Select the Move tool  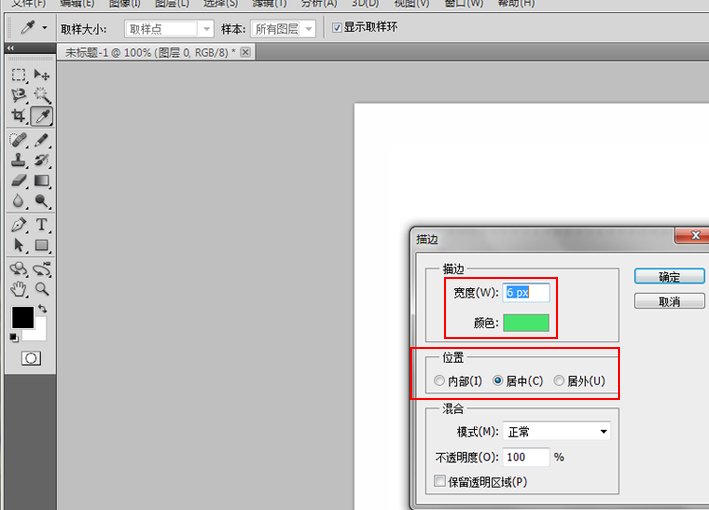(x=42, y=75)
